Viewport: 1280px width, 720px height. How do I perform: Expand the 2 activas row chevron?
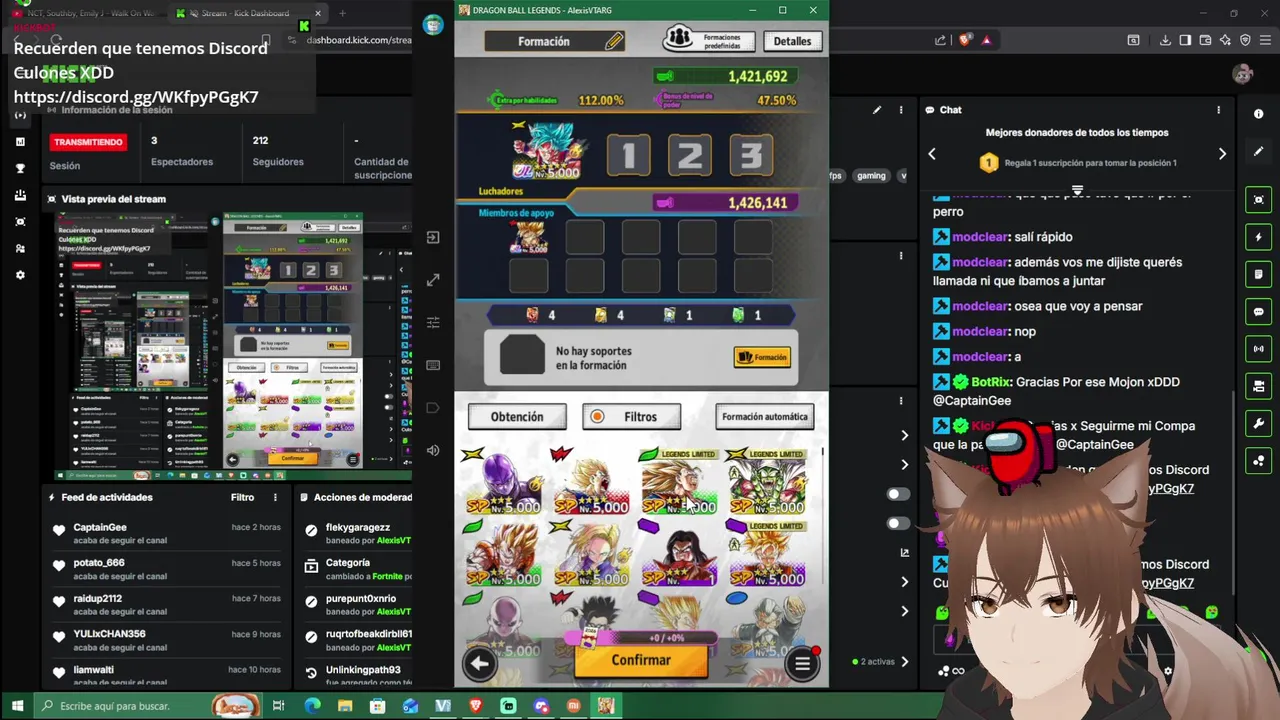905,661
